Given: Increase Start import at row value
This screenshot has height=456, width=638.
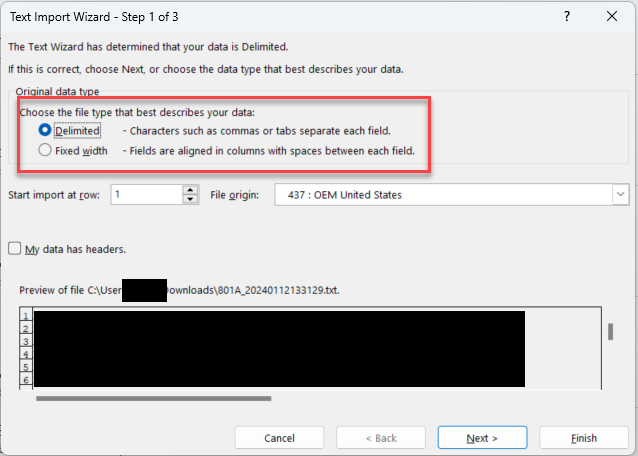Looking at the screenshot, I should coord(190,190).
